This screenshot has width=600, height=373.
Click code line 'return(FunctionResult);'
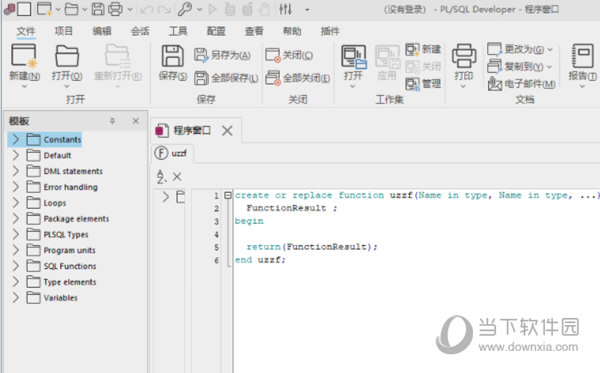[x=312, y=247]
